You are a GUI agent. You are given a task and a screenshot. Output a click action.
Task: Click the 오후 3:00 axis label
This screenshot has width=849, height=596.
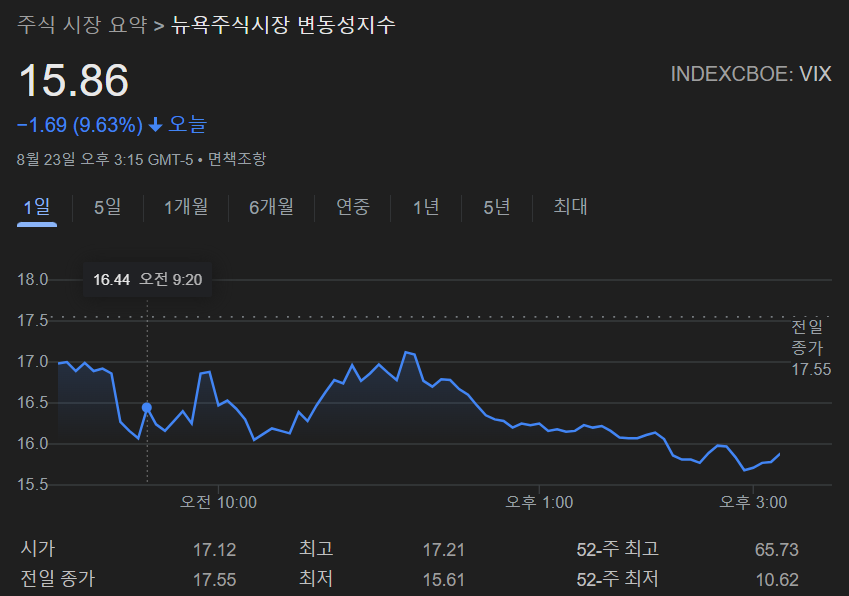point(753,502)
